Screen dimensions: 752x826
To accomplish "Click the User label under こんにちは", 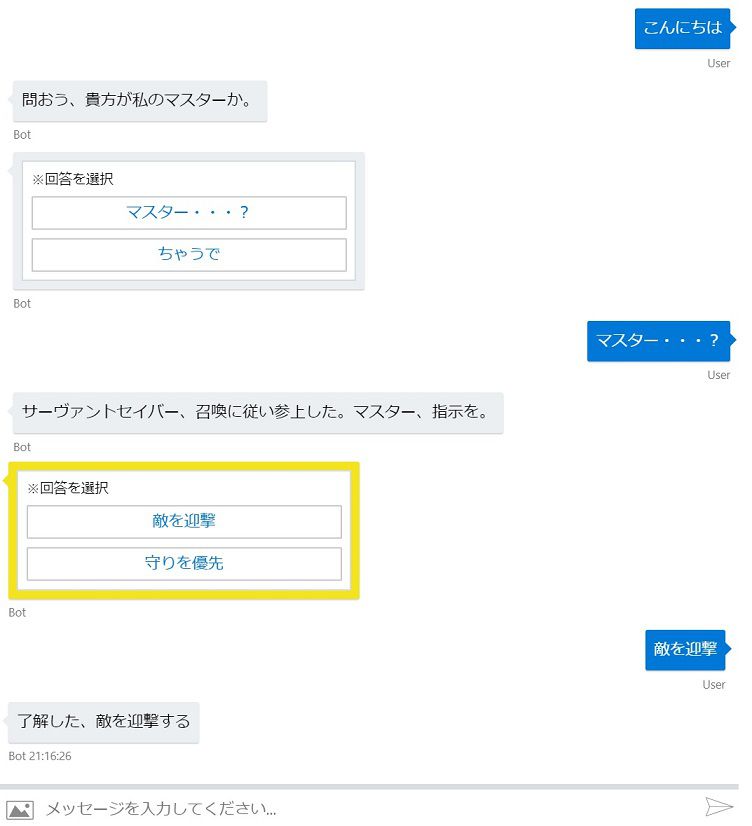I will (x=718, y=63).
